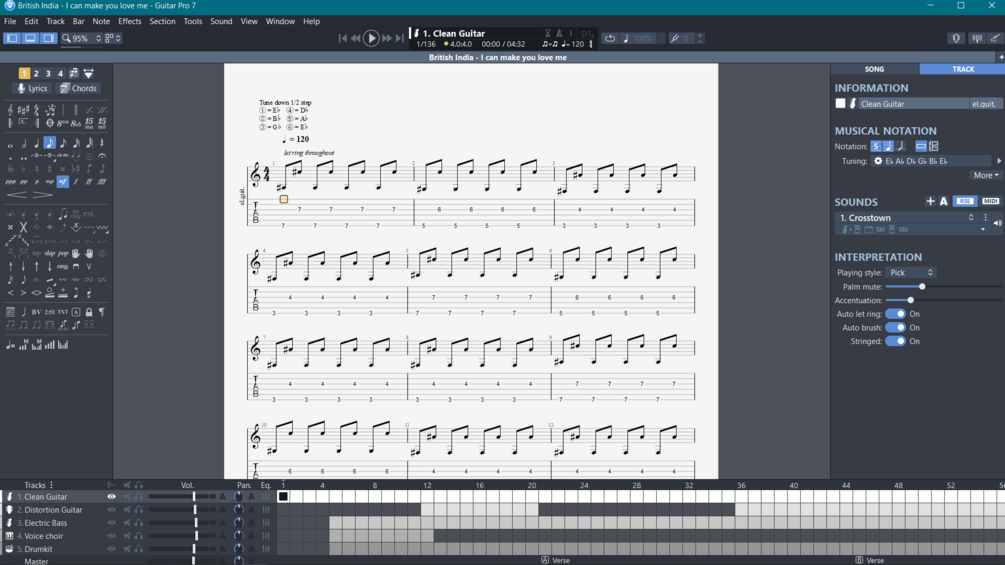Switch sound engine to MIDI

(x=990, y=201)
